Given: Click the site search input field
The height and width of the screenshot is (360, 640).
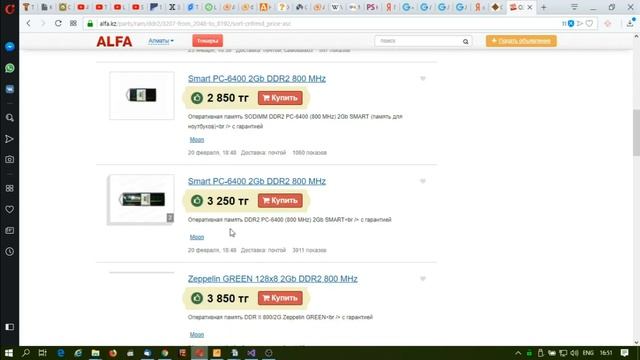Looking at the screenshot, I should click(418, 41).
